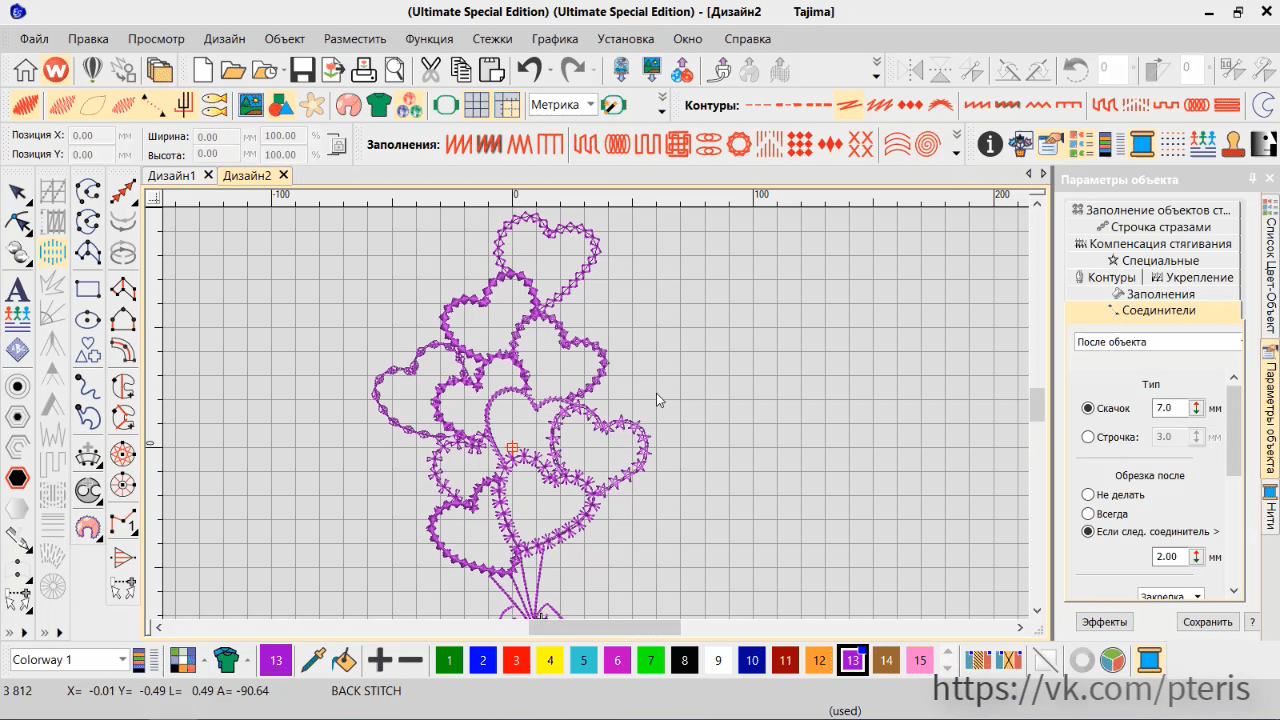Open the После объекта dropdown
Viewport: 1280px width, 720px height.
[1158, 342]
